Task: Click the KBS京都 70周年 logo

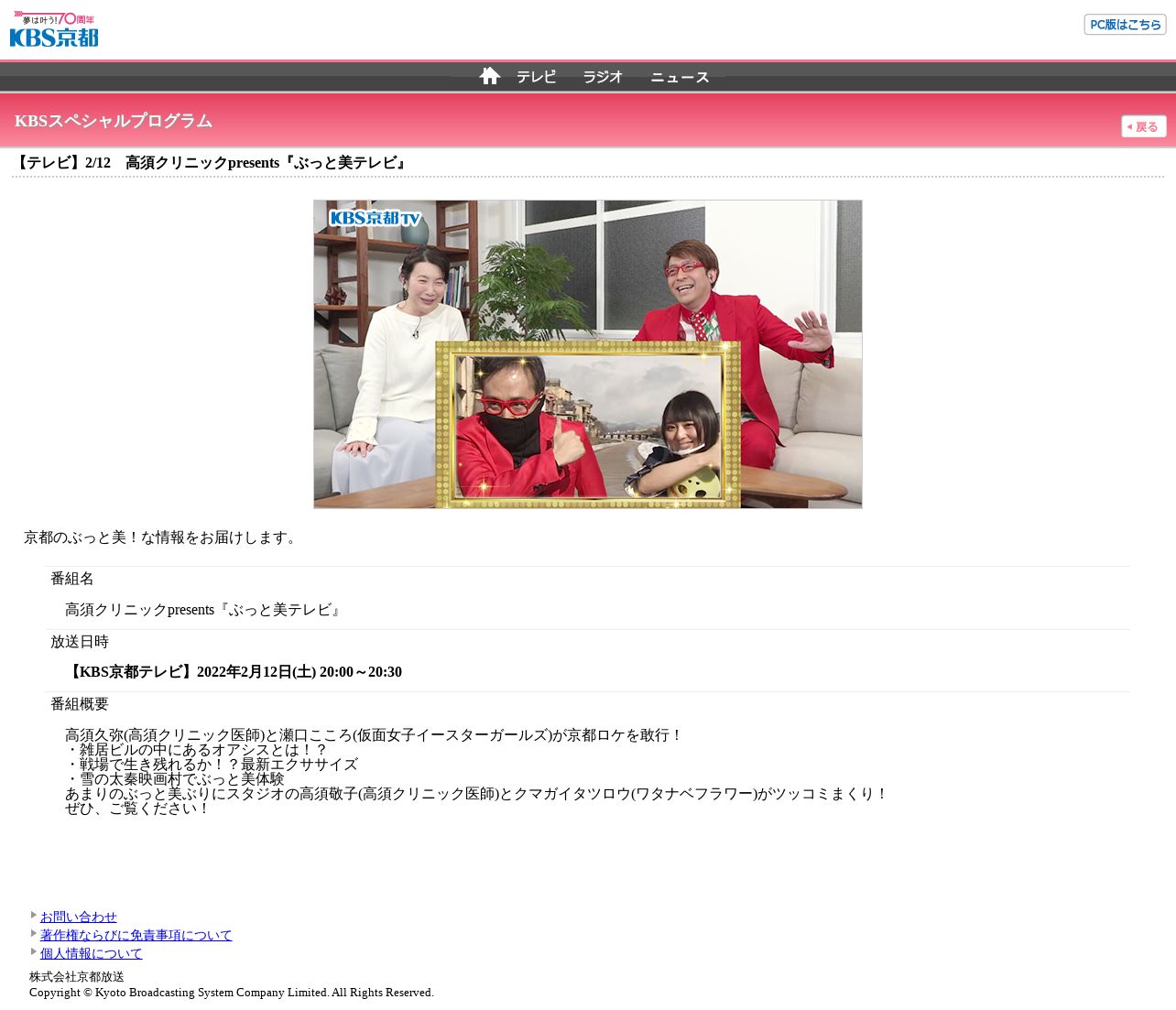Action: point(54,29)
